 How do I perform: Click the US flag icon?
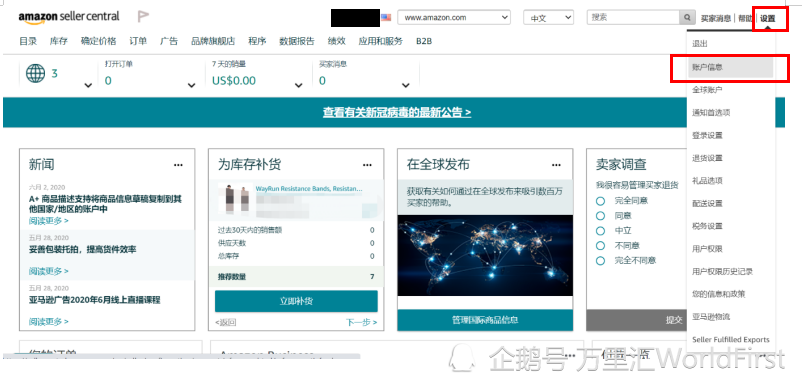click(386, 17)
